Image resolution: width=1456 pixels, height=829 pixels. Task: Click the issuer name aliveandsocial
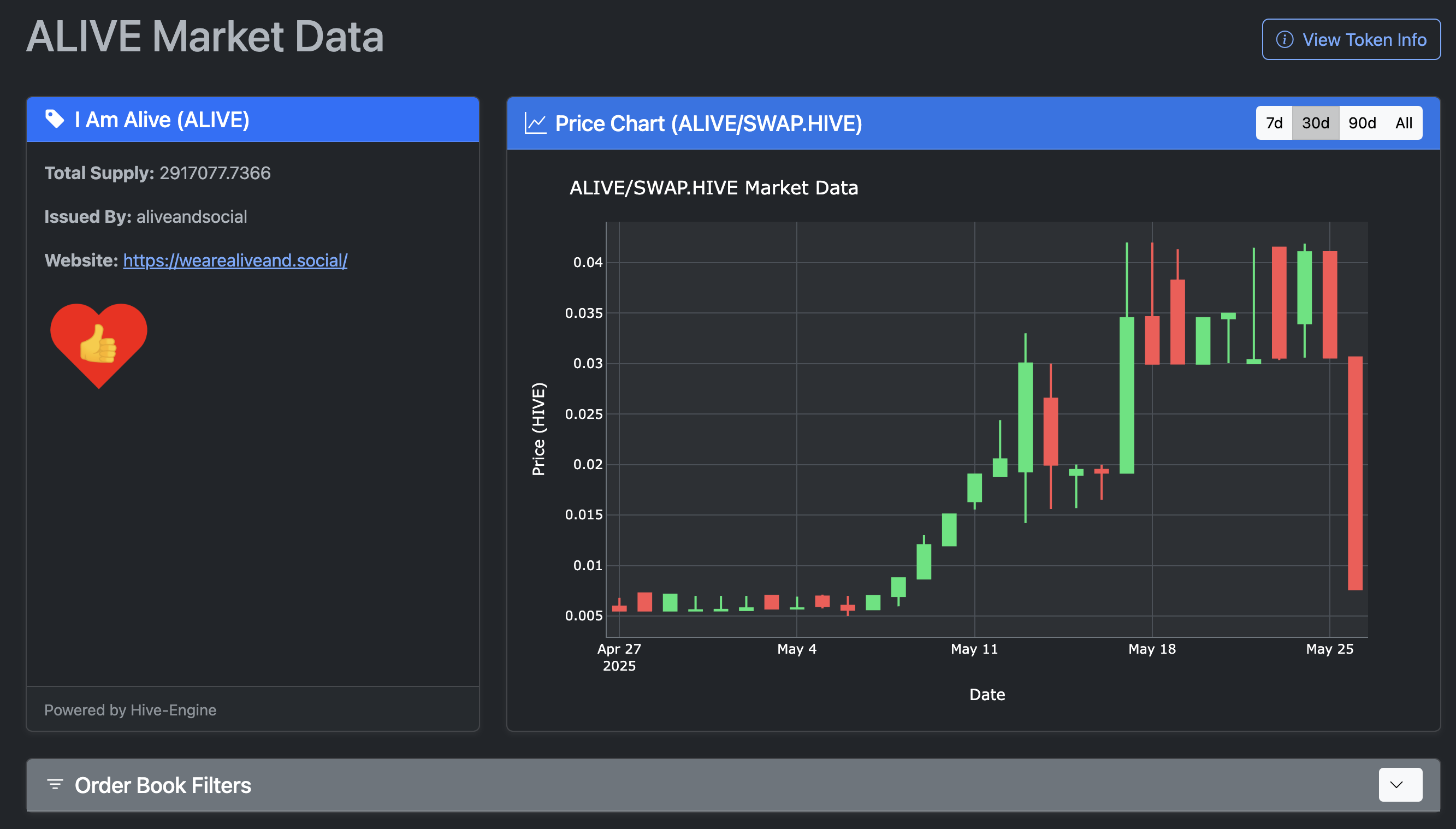click(x=191, y=217)
